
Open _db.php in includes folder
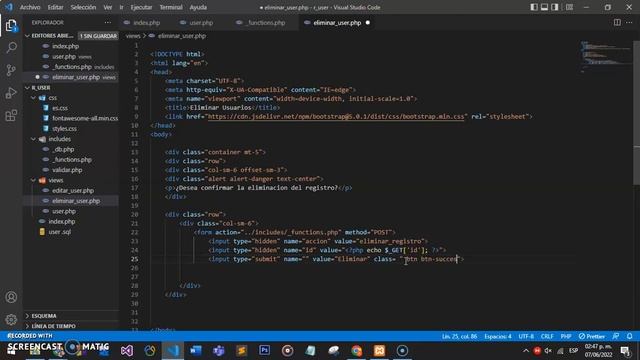(63, 149)
